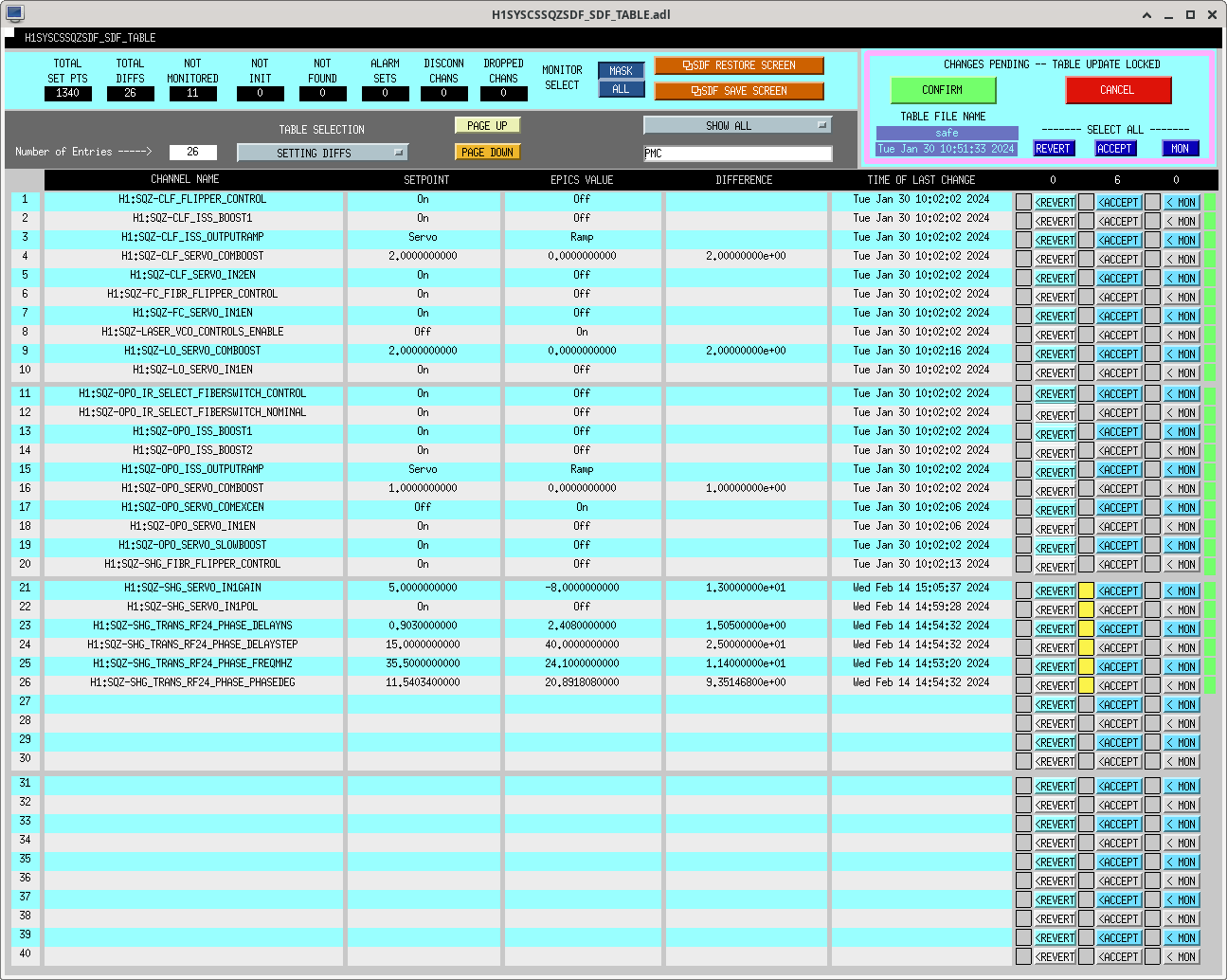1227x980 pixels.
Task: Select MASK under Monitor Select
Action: tap(621, 71)
